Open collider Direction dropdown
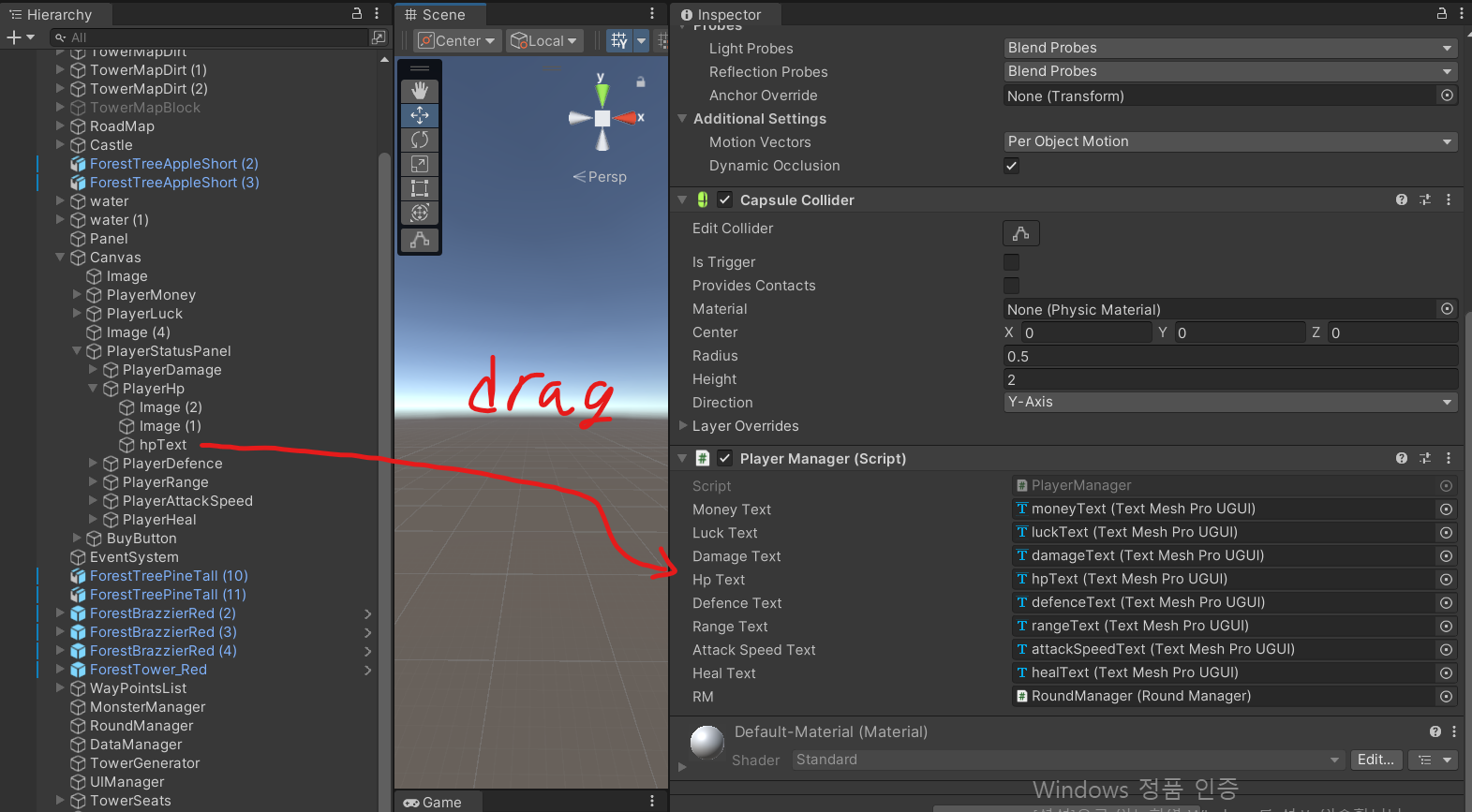This screenshot has width=1472, height=812. 1230,402
